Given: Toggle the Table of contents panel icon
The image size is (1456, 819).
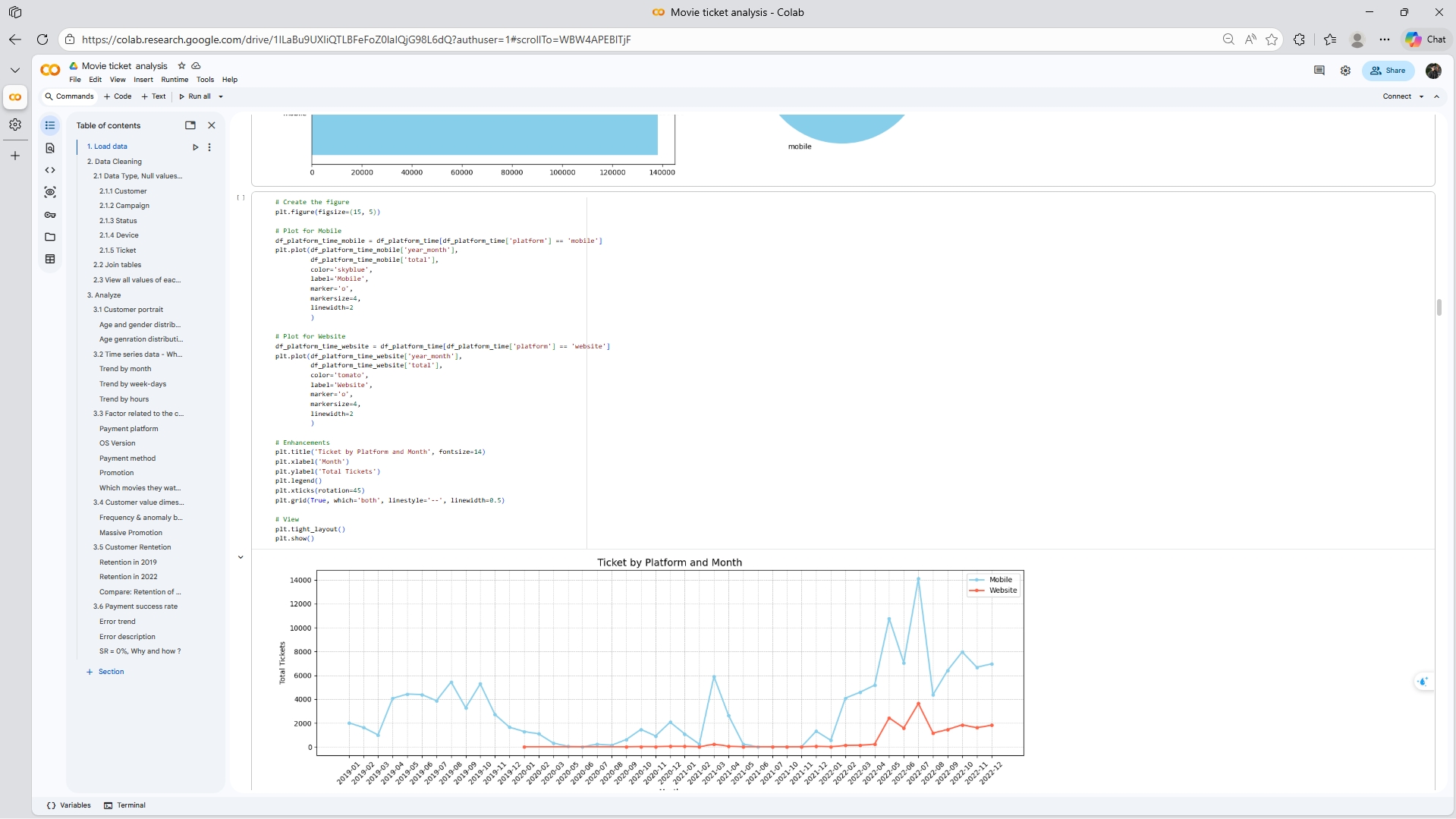Looking at the screenshot, I should click(50, 125).
